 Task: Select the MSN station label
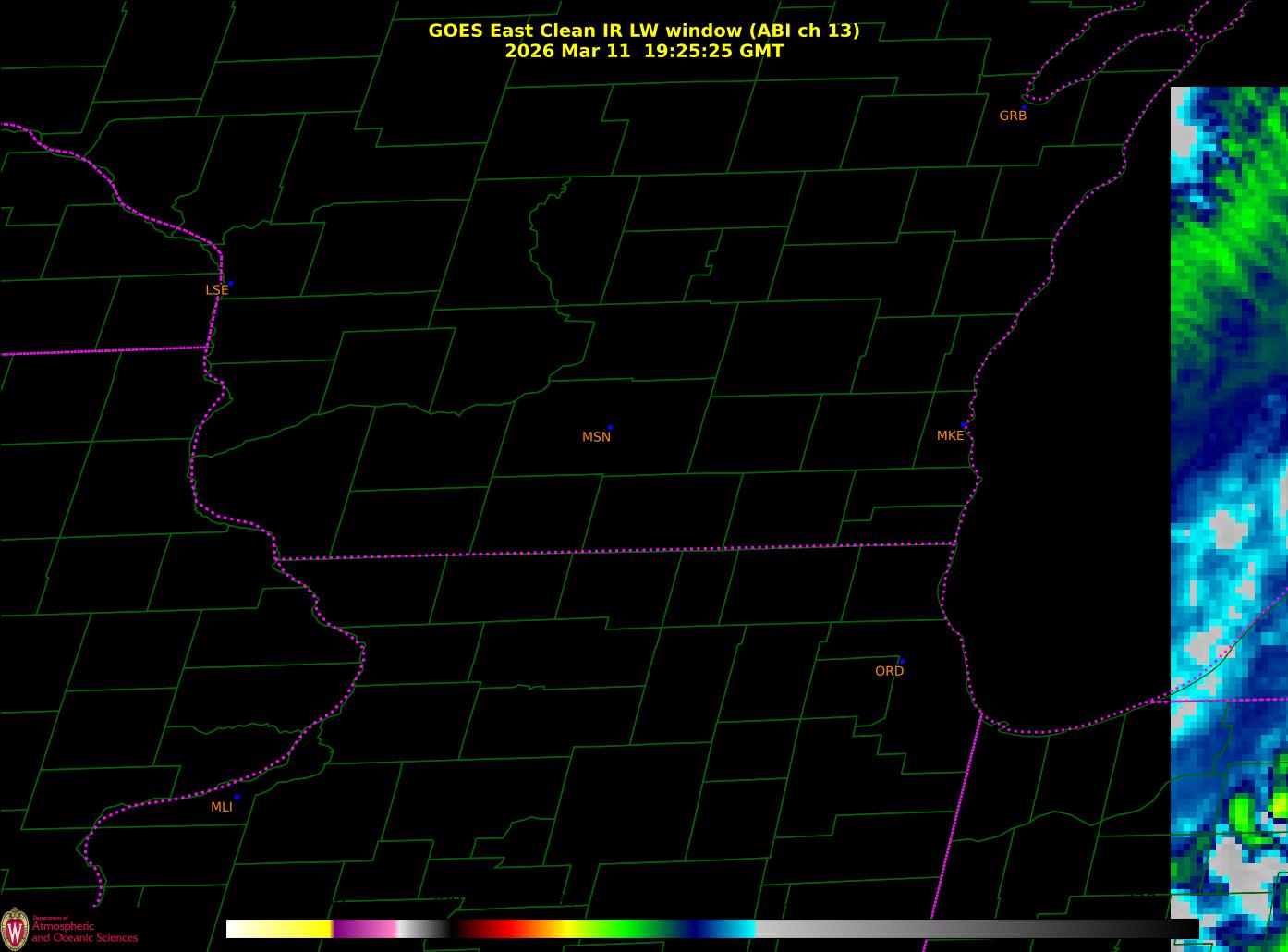596,437
